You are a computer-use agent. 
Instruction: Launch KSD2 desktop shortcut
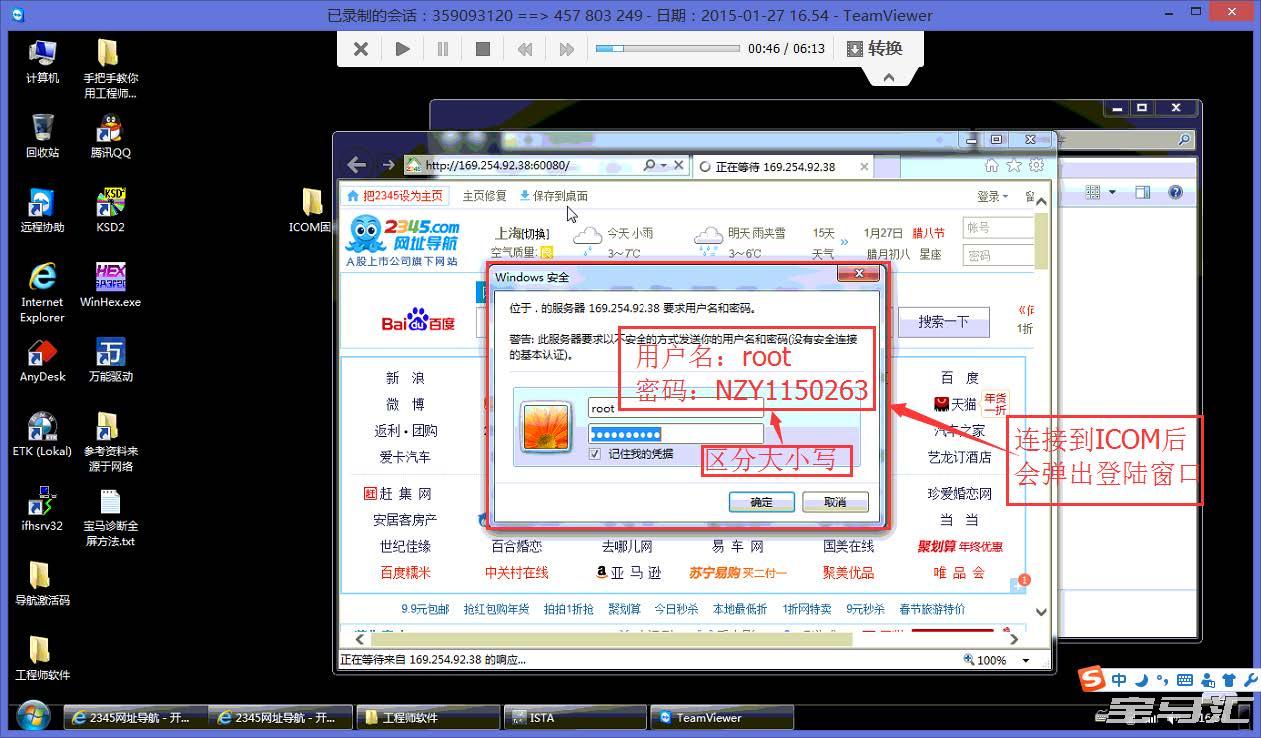pos(110,211)
